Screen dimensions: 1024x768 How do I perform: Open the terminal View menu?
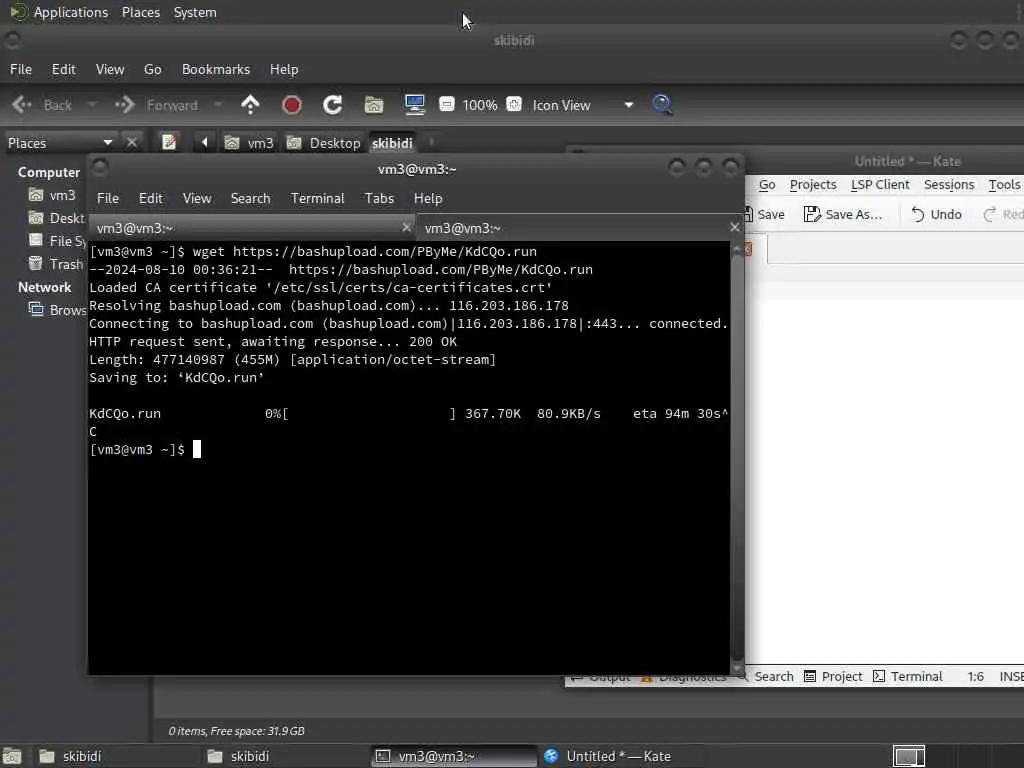197,198
